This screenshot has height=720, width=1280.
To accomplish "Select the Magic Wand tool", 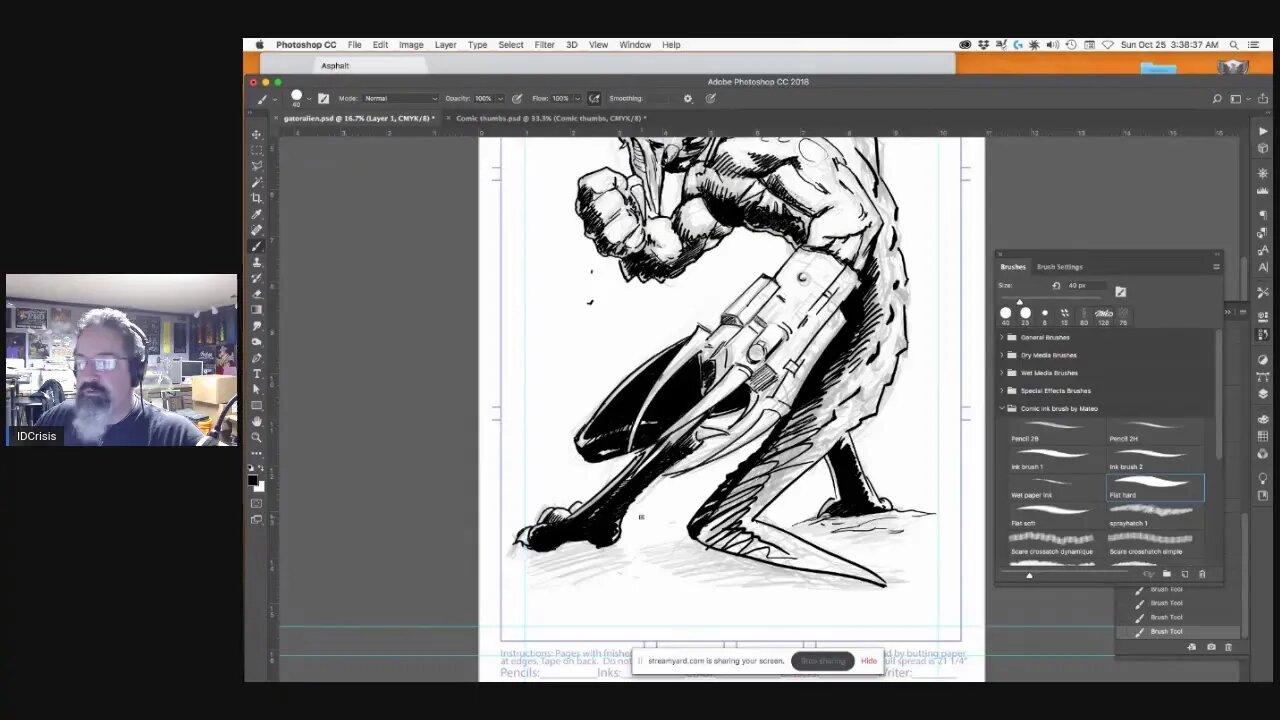I will (x=257, y=182).
